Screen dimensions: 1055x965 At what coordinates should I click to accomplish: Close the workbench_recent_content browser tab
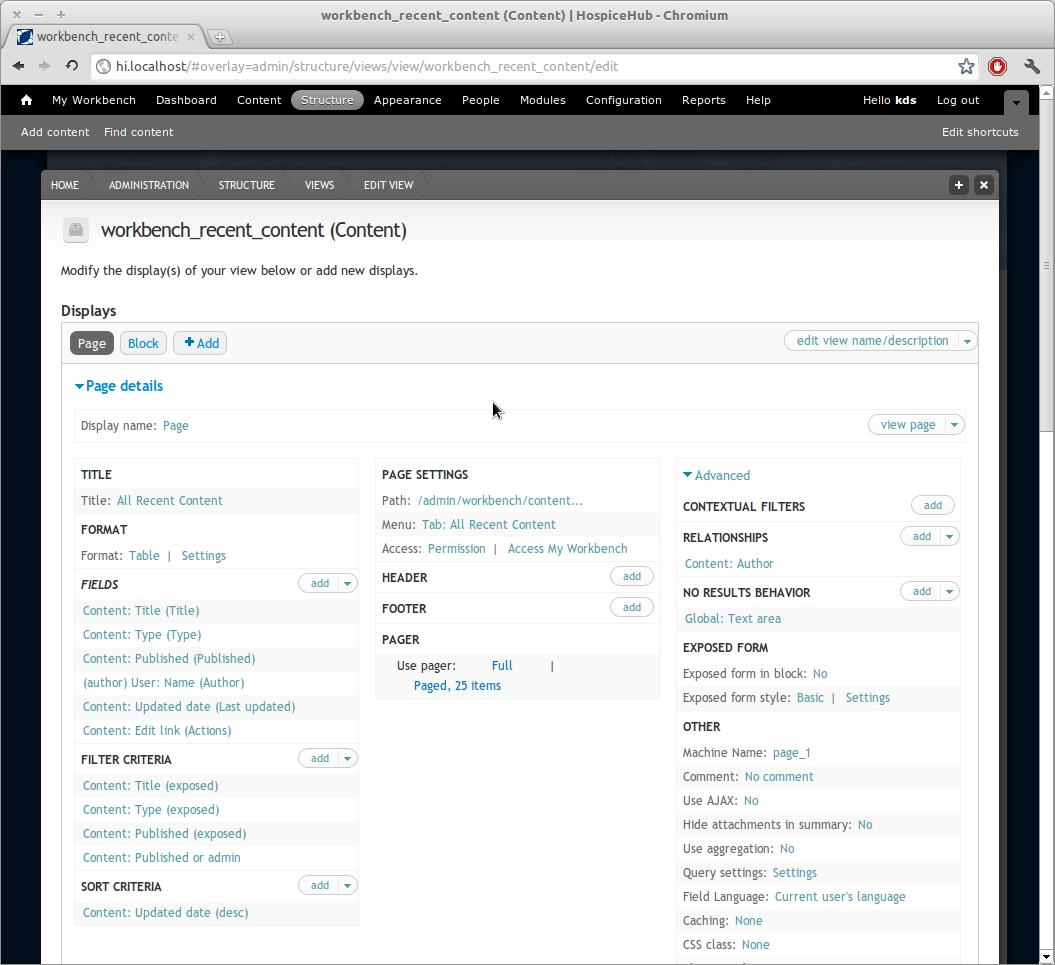tap(191, 36)
